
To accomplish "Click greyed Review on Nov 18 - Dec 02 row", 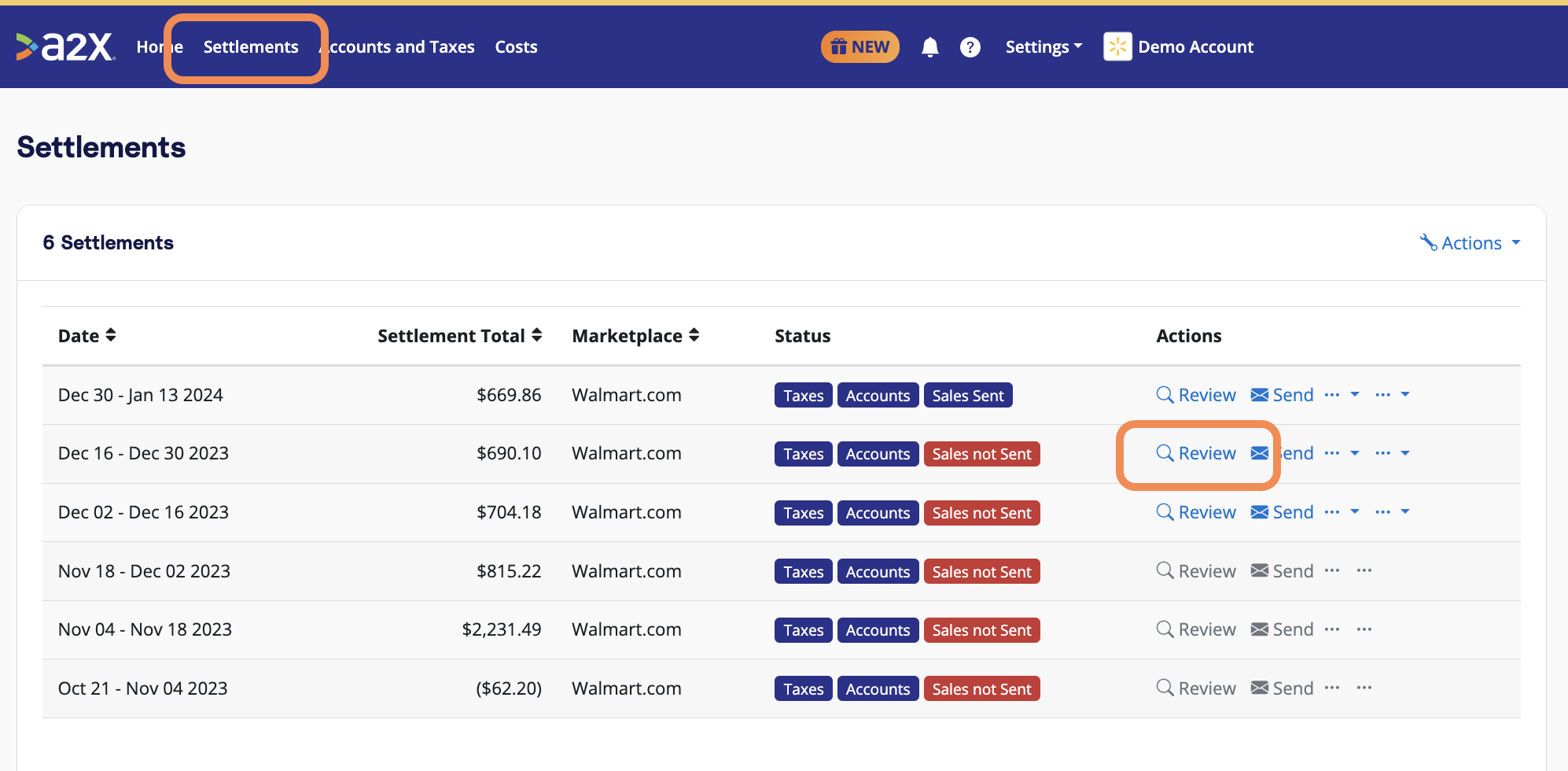I will pyautogui.click(x=1196, y=571).
